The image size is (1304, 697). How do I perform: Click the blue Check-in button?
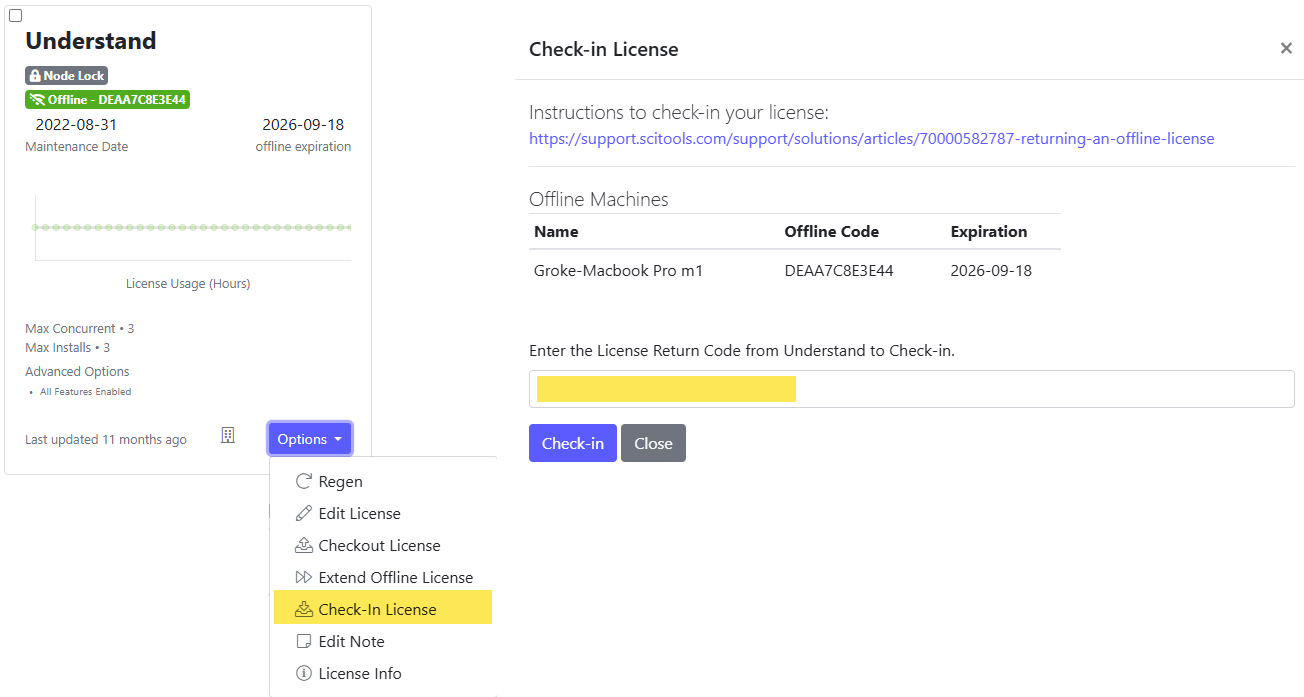[x=572, y=443]
